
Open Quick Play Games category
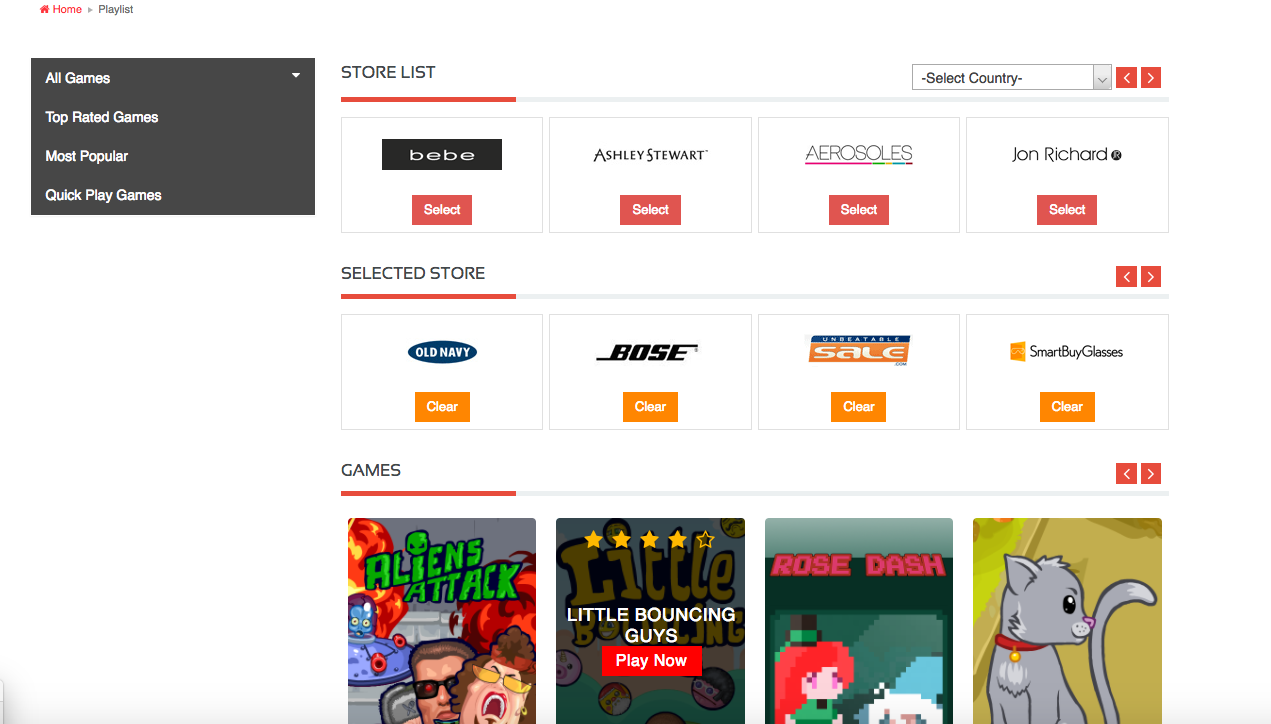click(x=104, y=195)
